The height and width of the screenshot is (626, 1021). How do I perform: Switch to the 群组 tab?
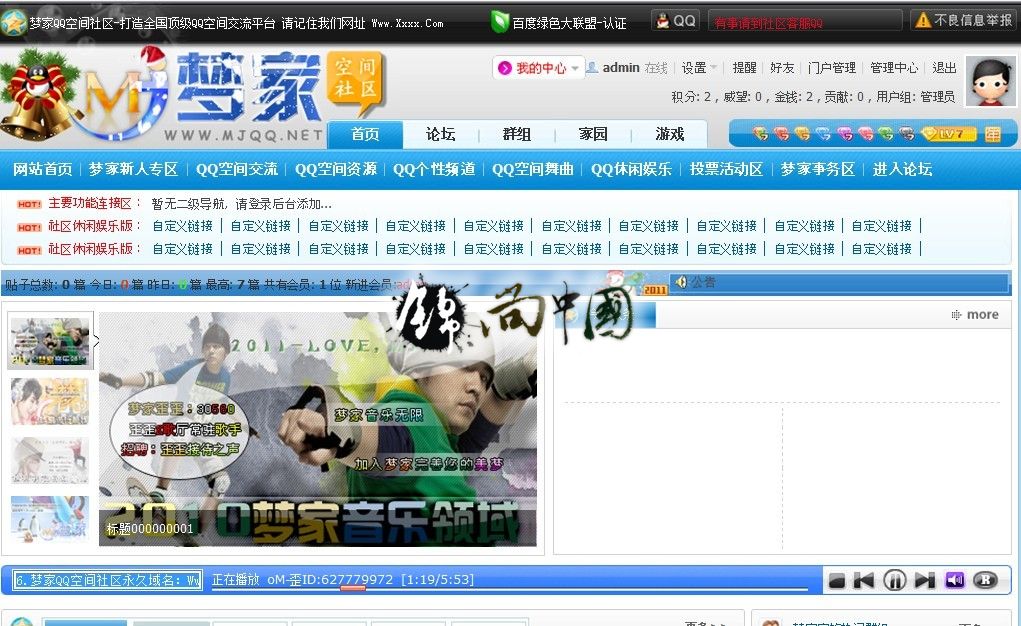coord(517,134)
